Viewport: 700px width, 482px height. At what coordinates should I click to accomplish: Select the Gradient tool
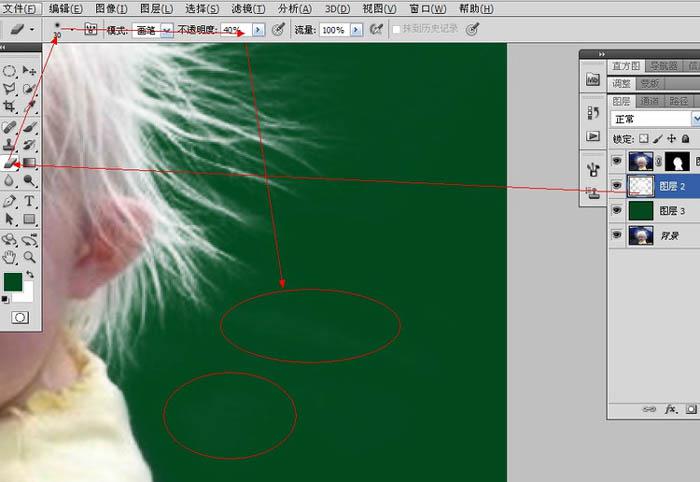coord(29,162)
